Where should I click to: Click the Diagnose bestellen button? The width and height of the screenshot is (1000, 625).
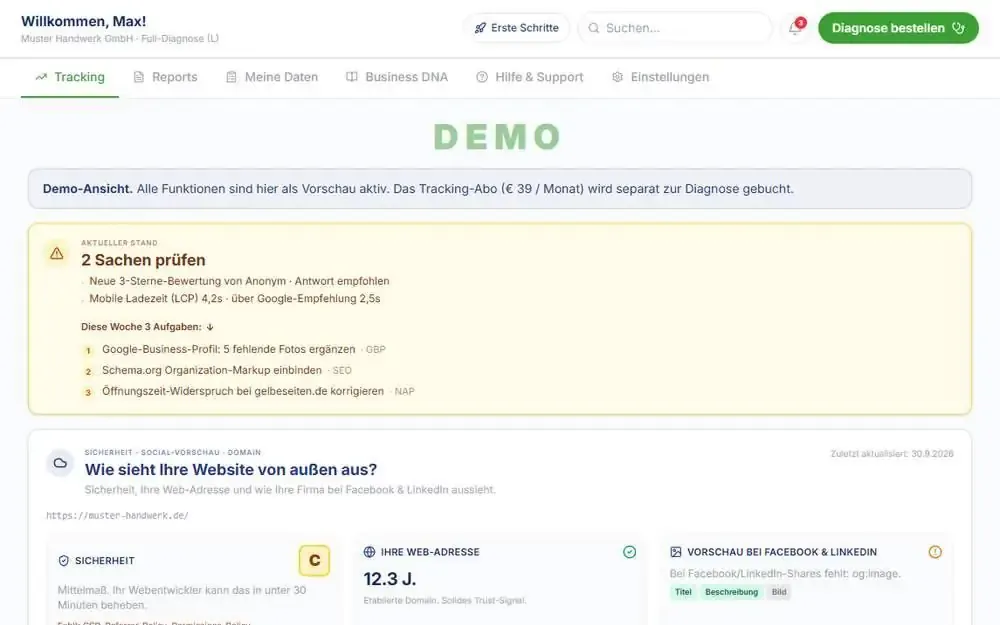pos(898,28)
